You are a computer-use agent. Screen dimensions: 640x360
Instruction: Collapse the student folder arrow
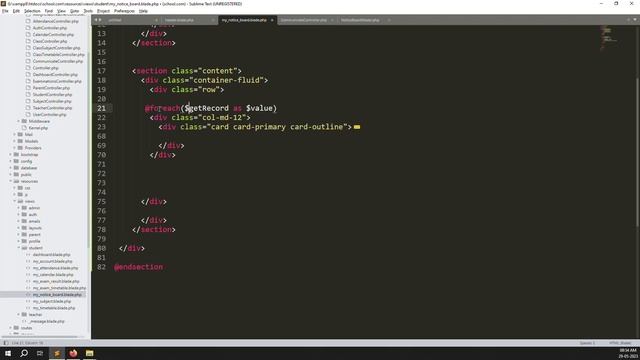[18, 248]
